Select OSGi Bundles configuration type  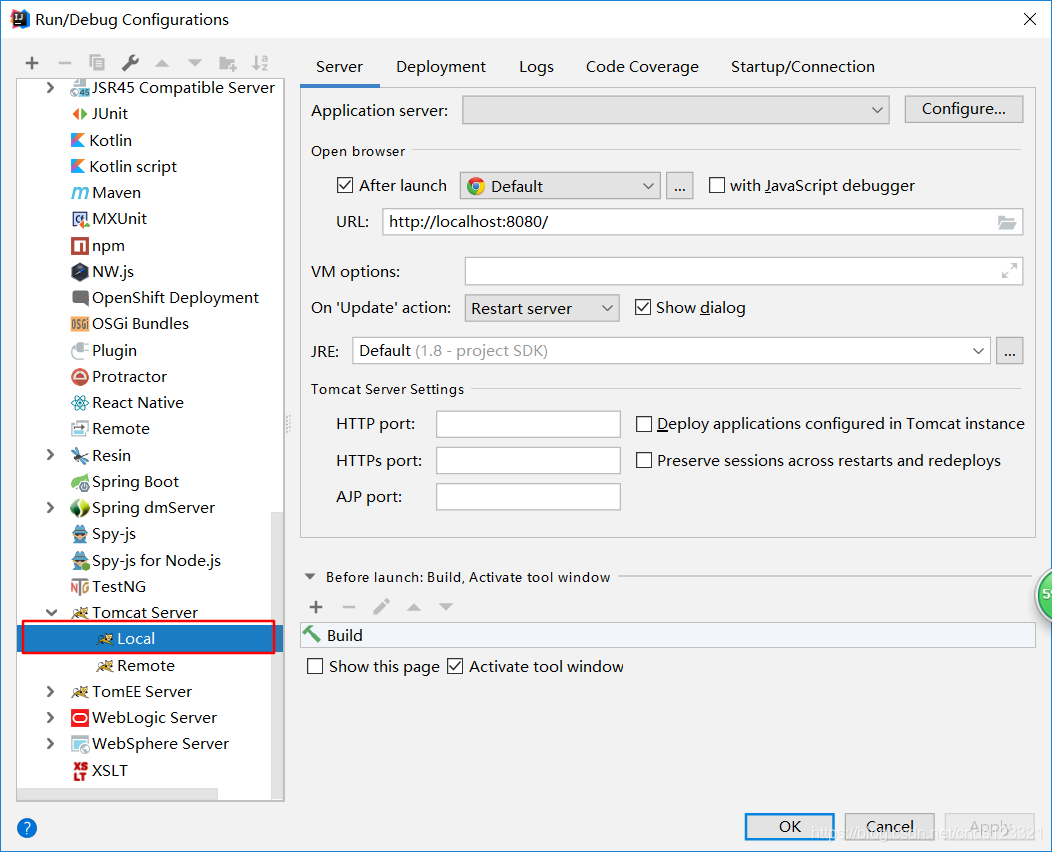tap(129, 323)
